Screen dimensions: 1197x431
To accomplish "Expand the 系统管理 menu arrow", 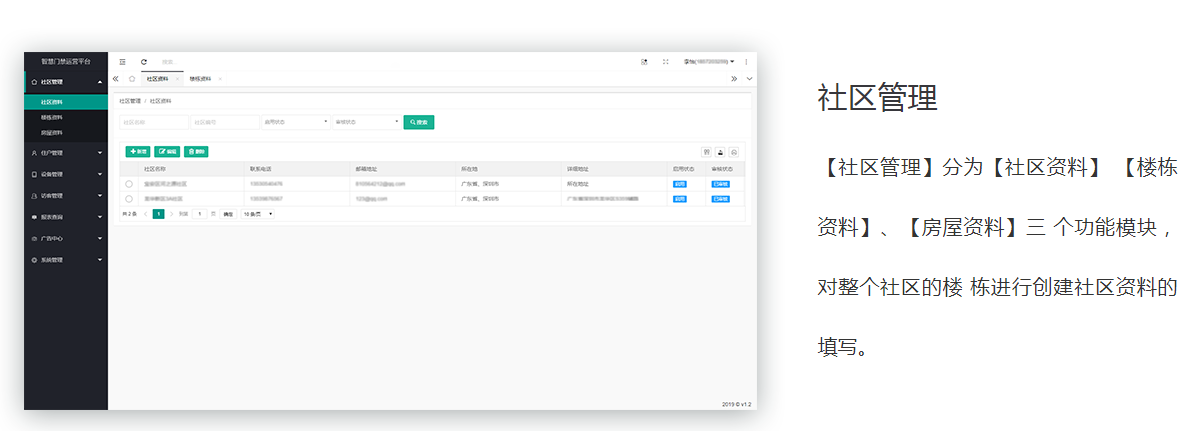I will (100, 260).
